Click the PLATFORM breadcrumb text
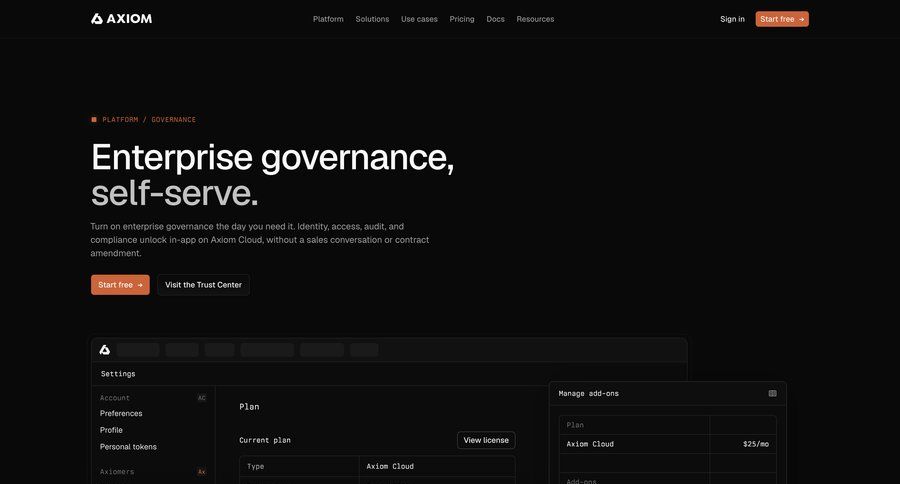 point(120,119)
